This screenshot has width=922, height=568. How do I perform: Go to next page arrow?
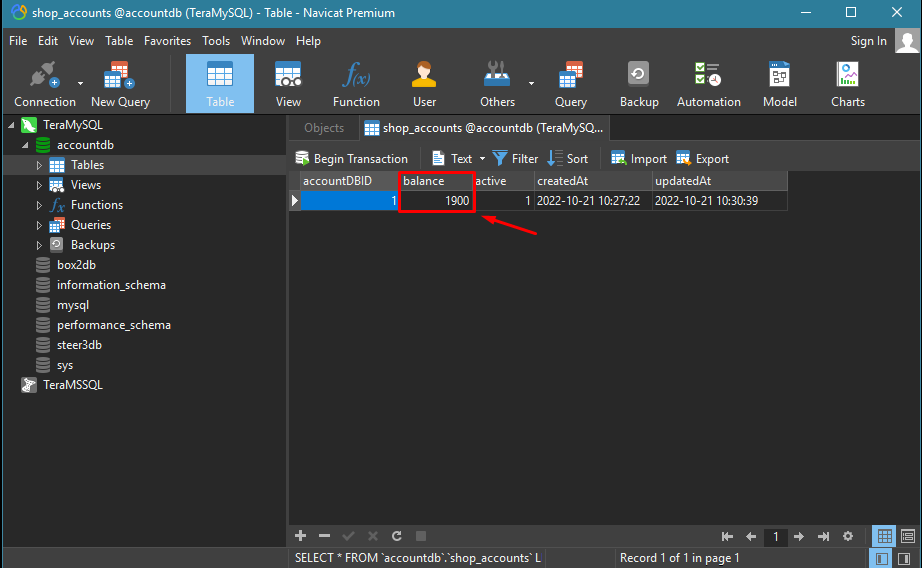click(x=799, y=536)
